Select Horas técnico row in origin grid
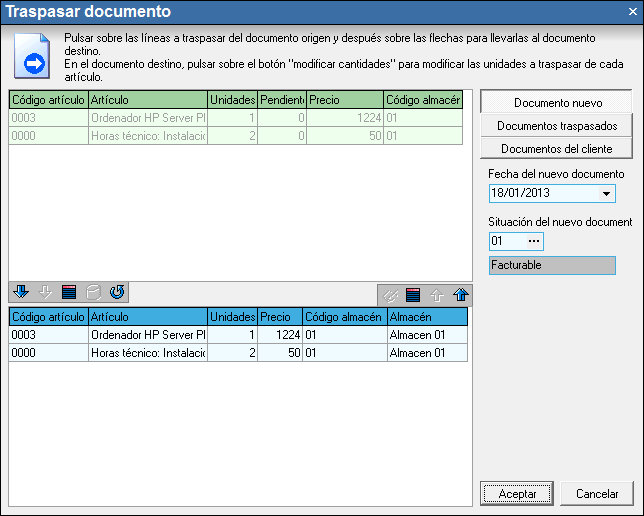 point(147,135)
